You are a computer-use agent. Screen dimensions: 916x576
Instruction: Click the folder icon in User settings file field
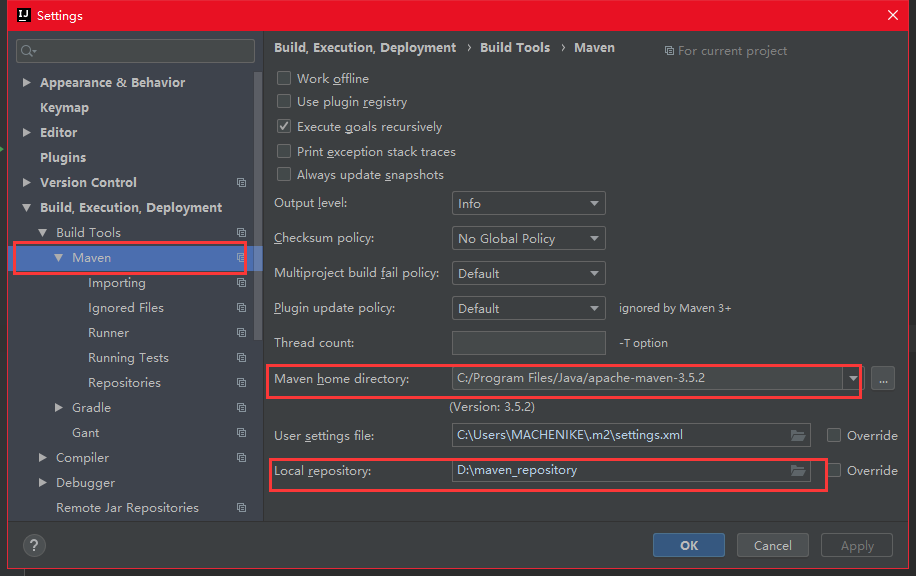tap(798, 436)
